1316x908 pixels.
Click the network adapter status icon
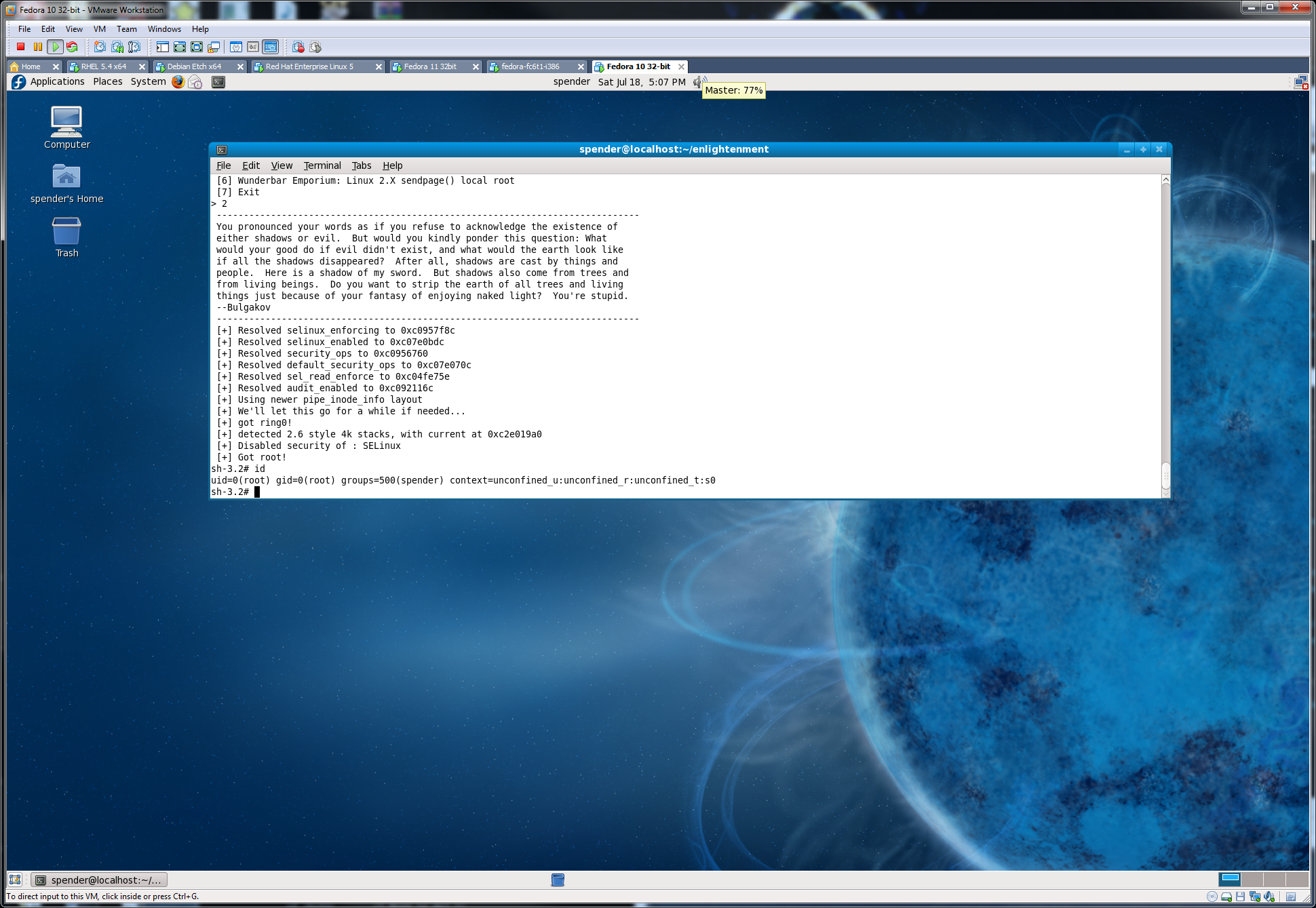(x=1254, y=896)
